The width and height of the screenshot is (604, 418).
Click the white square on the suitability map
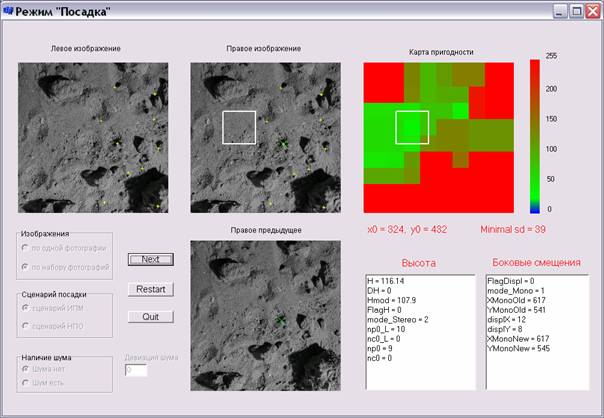[x=412, y=127]
